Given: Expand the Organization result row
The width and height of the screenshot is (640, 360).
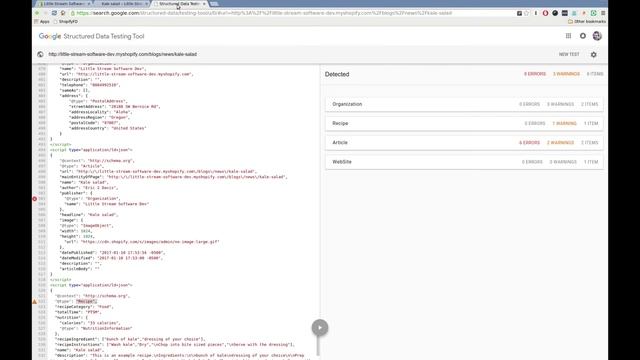Looking at the screenshot, I should click(464, 104).
